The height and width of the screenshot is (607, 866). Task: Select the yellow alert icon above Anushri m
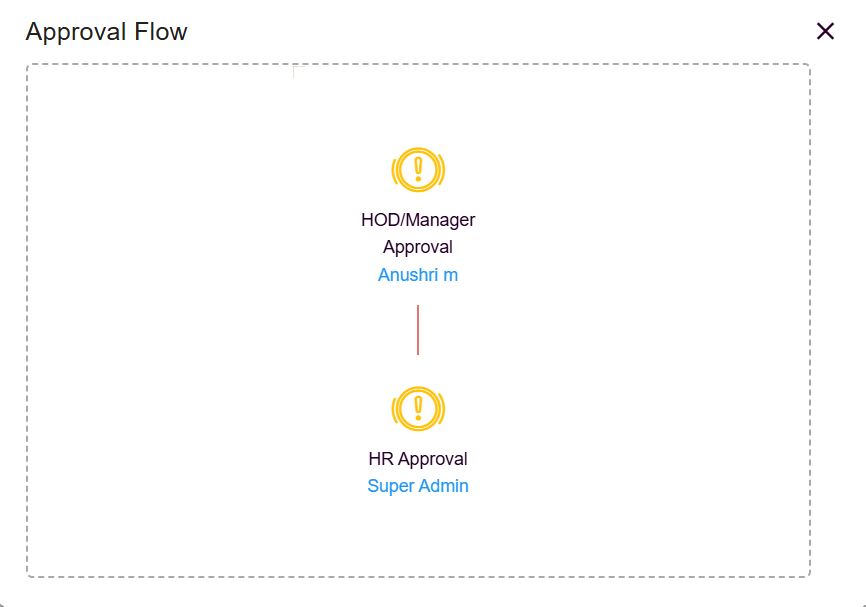click(418, 170)
